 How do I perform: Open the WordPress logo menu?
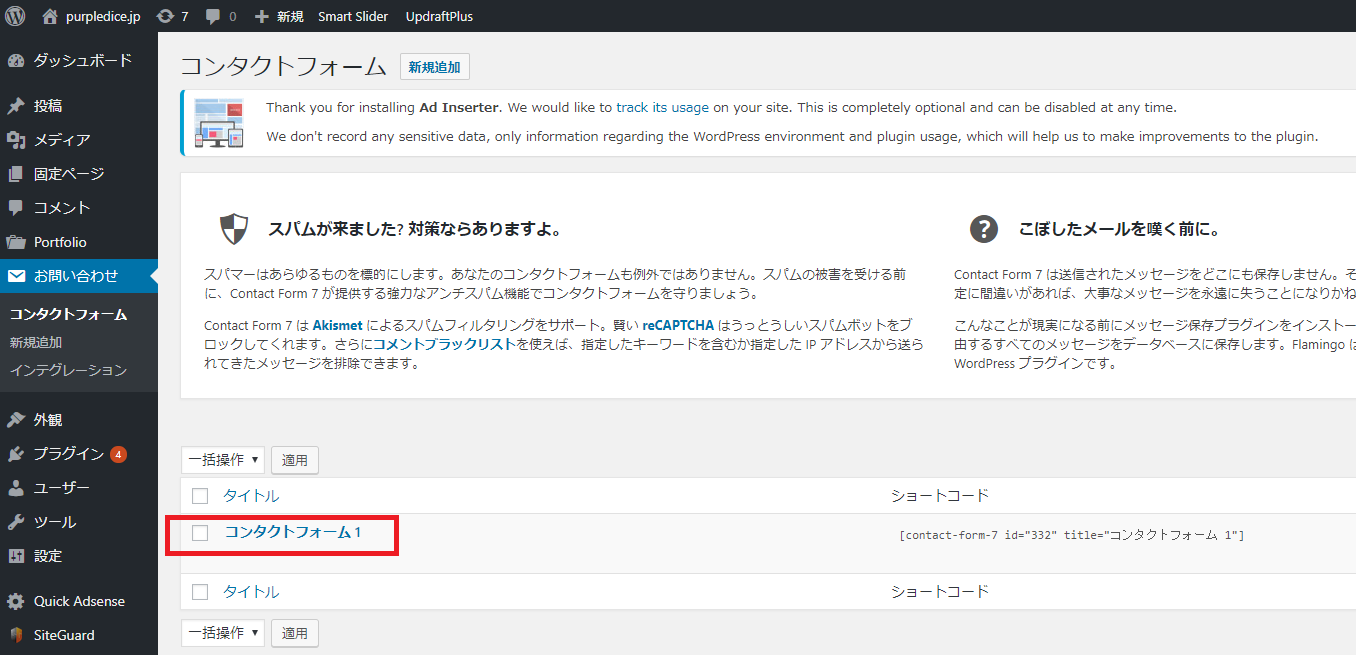click(16, 16)
